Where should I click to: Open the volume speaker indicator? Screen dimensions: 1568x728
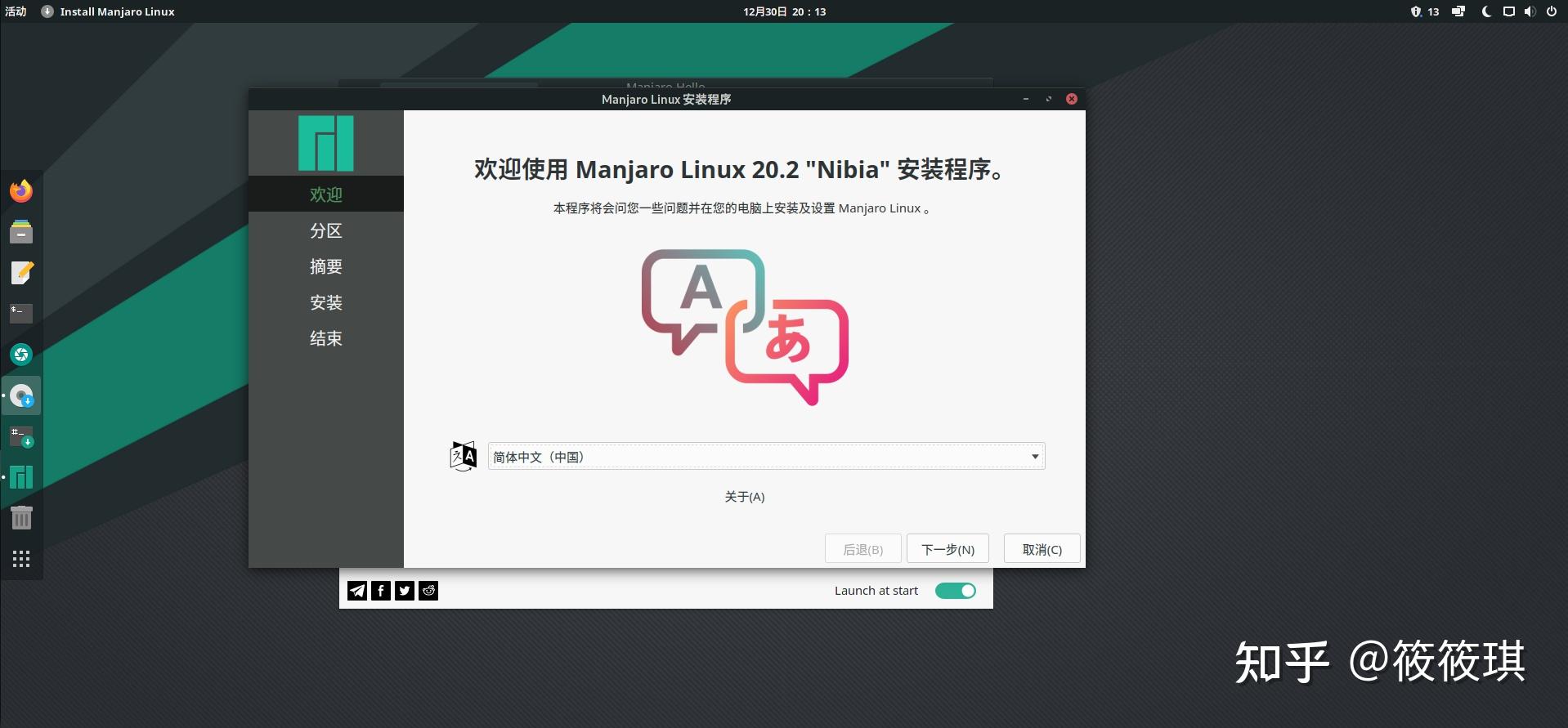click(1530, 11)
